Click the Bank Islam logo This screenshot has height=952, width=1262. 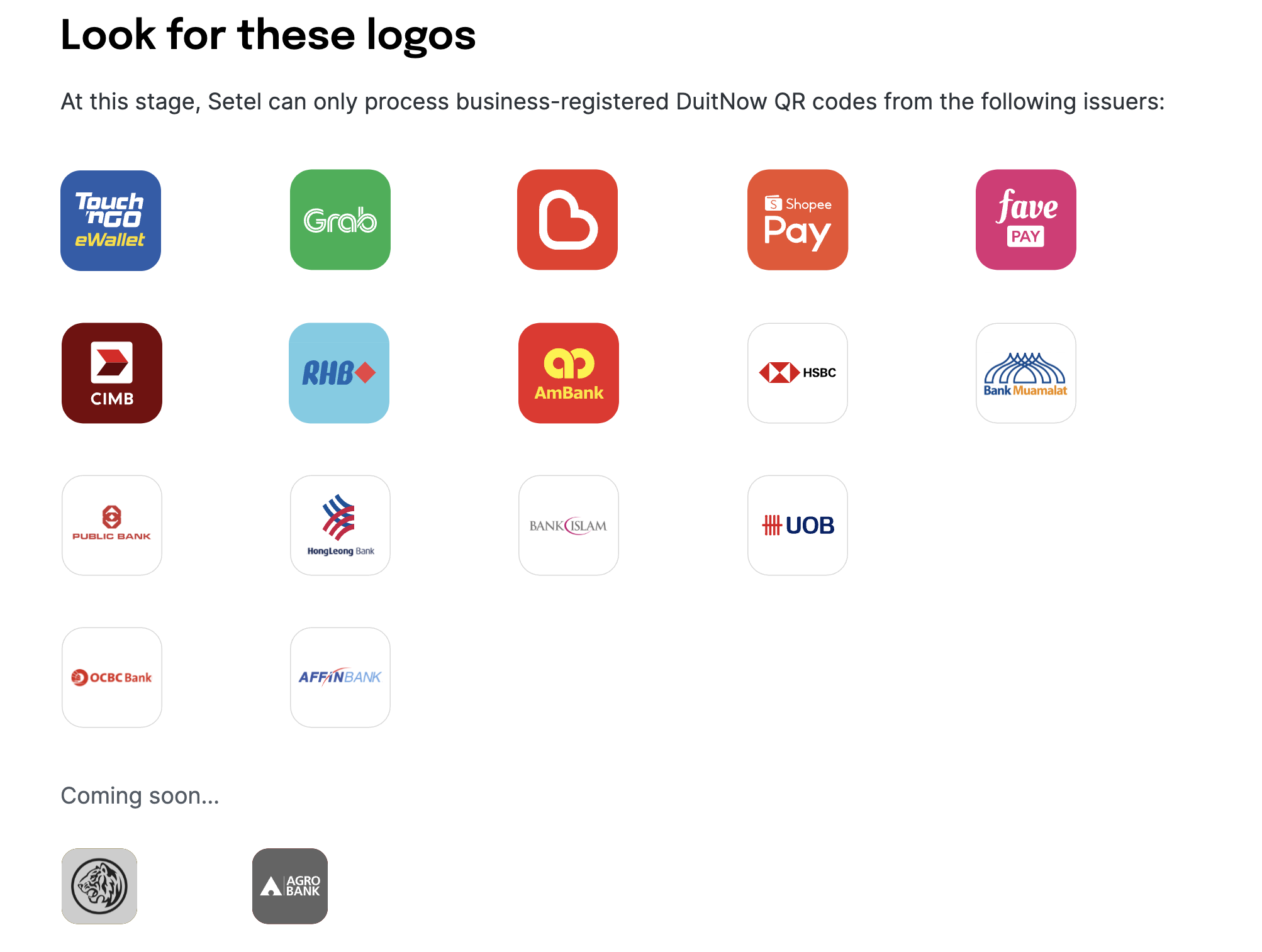(x=569, y=525)
